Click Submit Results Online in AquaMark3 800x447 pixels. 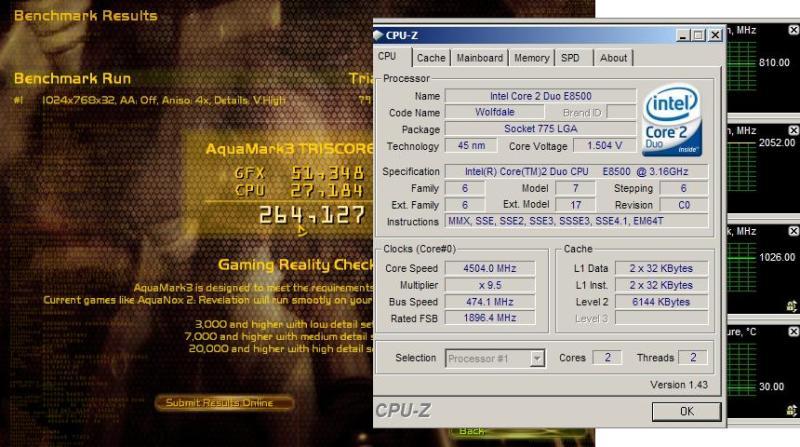coord(219,403)
